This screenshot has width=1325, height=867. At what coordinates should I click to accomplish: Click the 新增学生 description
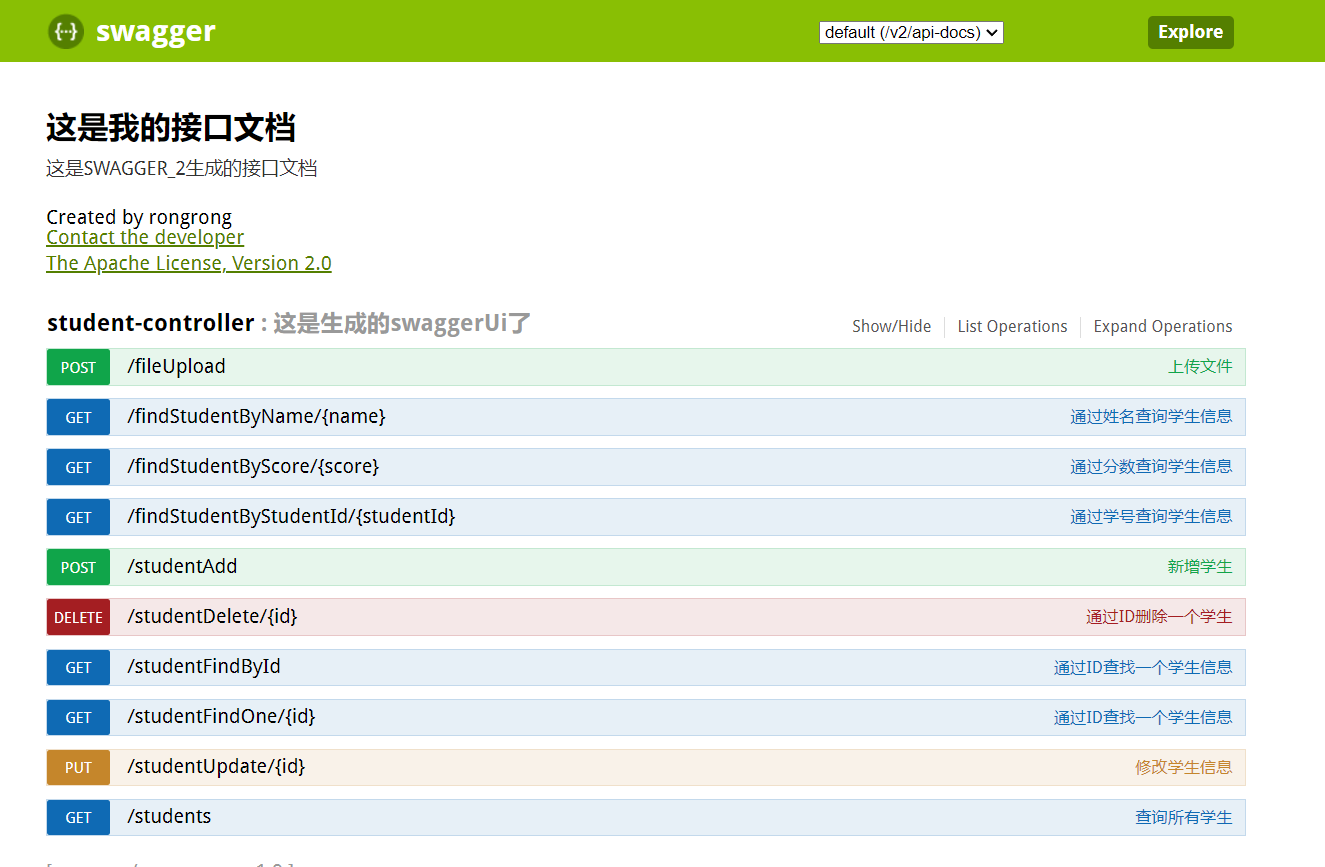(x=1200, y=566)
